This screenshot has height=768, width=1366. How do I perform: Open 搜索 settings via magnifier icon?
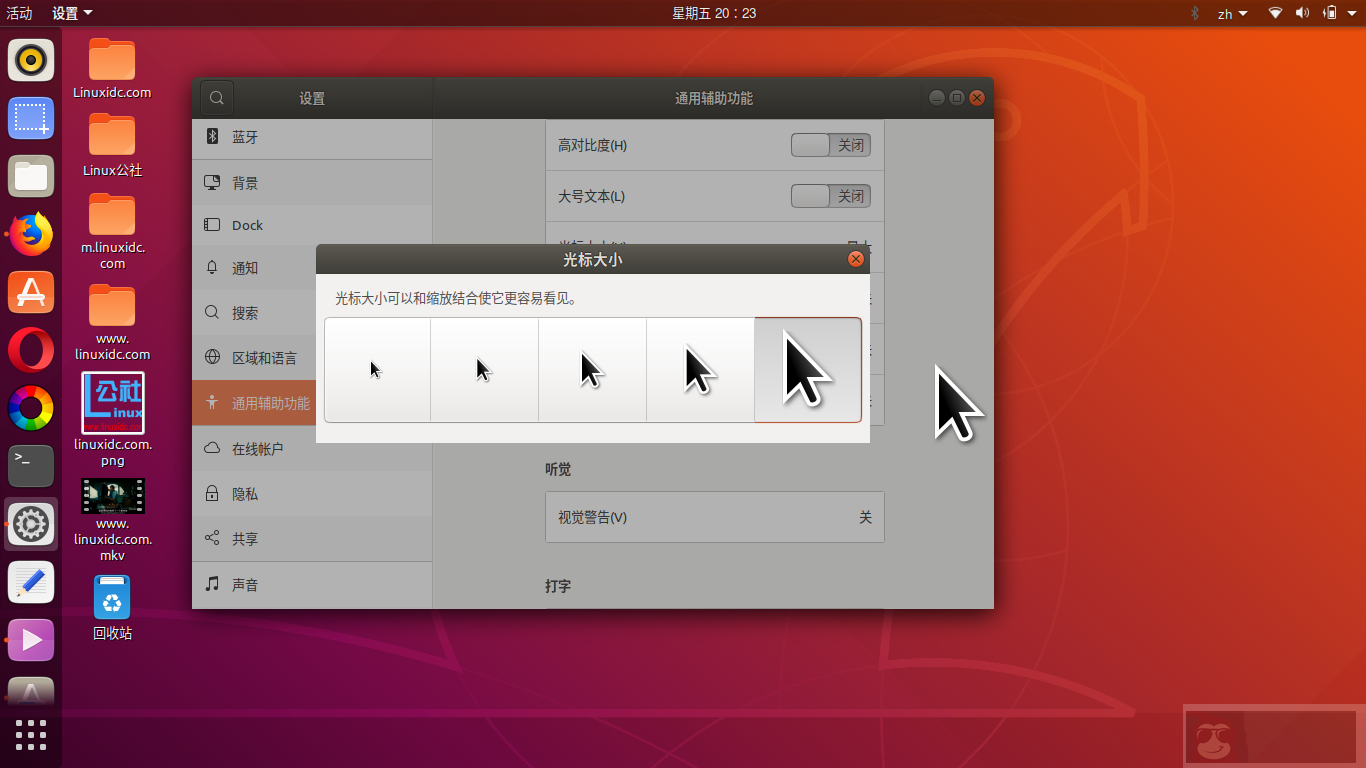pyautogui.click(x=212, y=312)
